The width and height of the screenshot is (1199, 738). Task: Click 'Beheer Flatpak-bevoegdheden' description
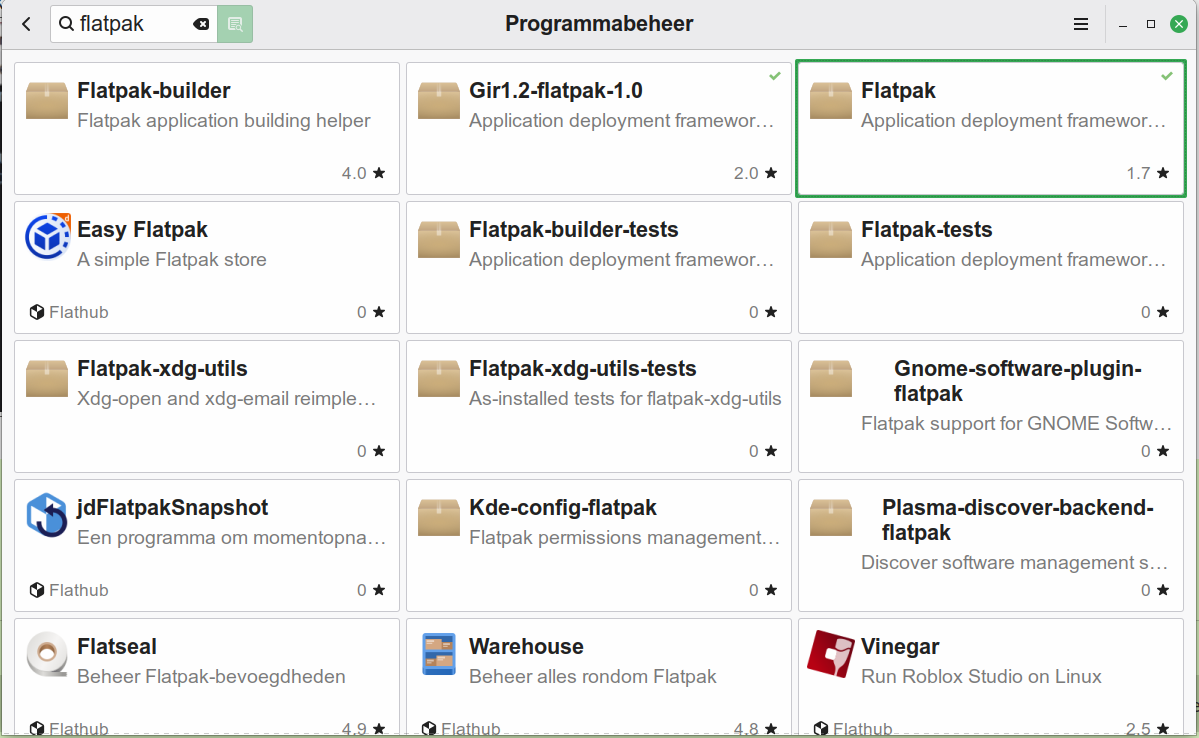coord(211,677)
